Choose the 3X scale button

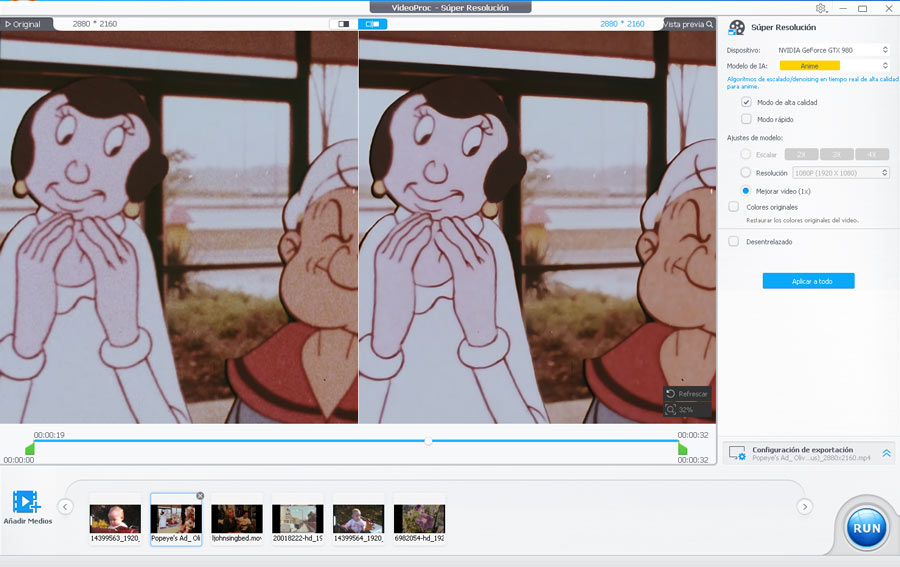click(837, 154)
